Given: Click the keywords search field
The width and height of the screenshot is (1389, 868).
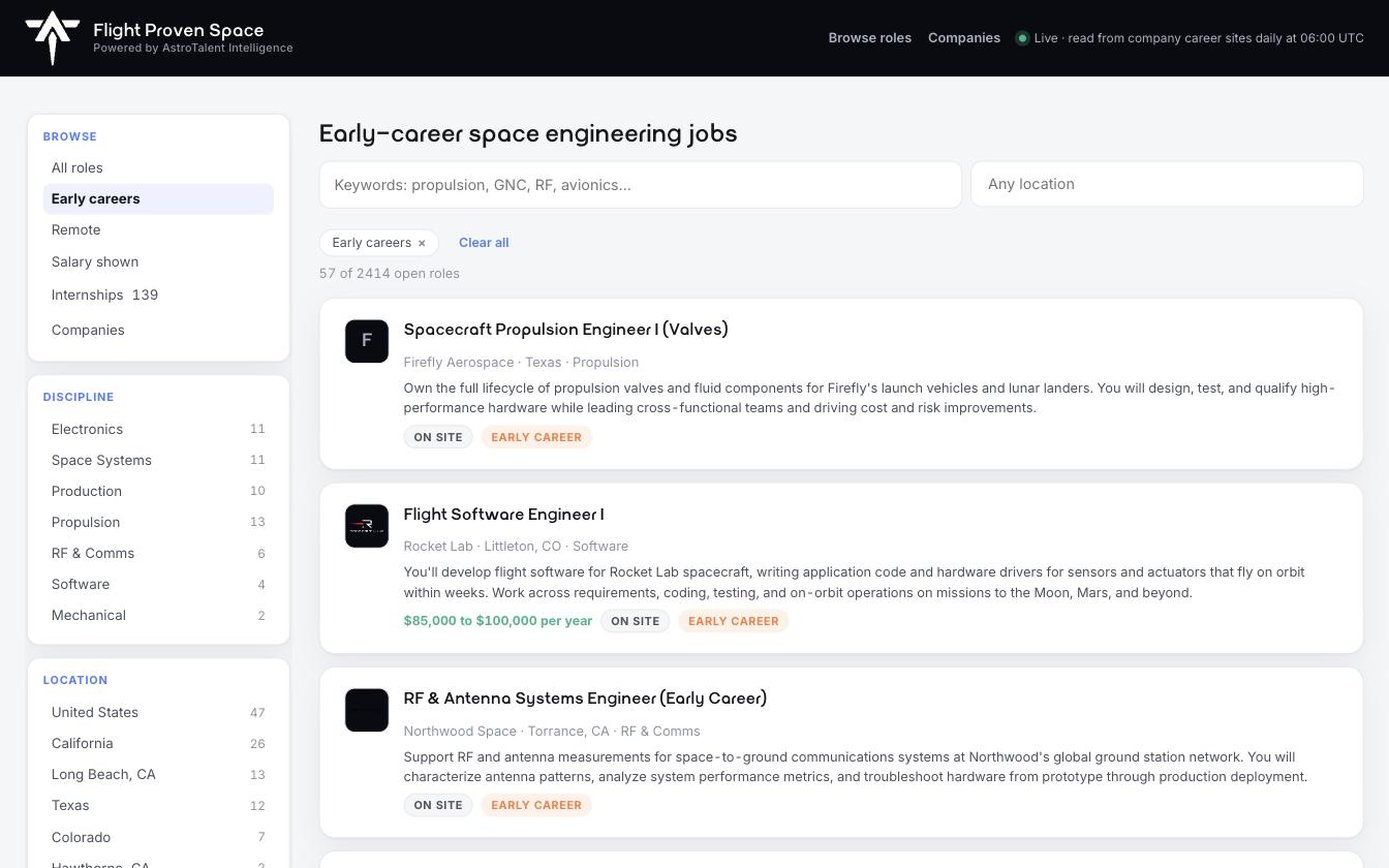Looking at the screenshot, I should click(x=640, y=185).
